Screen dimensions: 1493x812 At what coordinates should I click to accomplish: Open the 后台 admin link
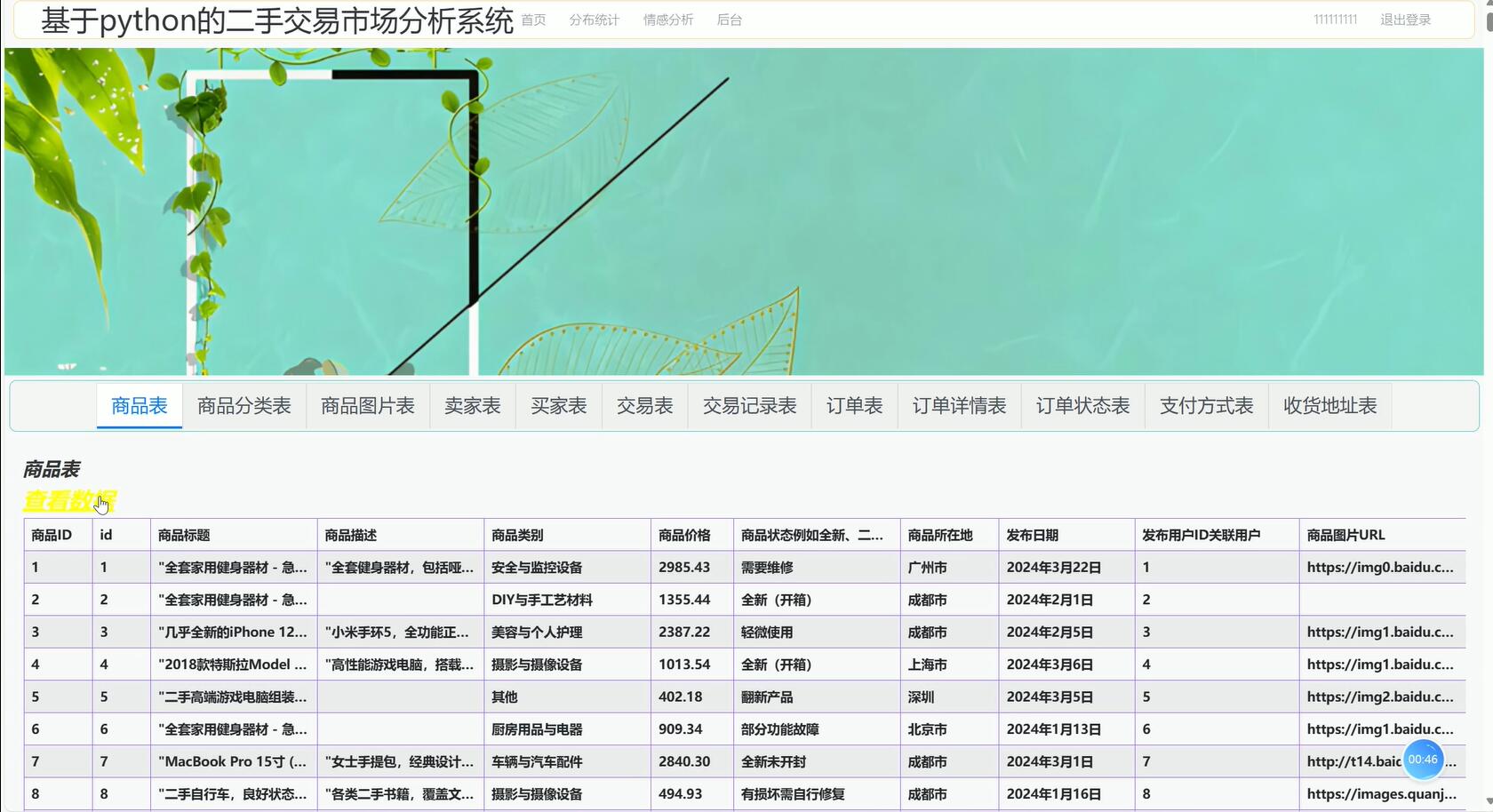tap(729, 20)
